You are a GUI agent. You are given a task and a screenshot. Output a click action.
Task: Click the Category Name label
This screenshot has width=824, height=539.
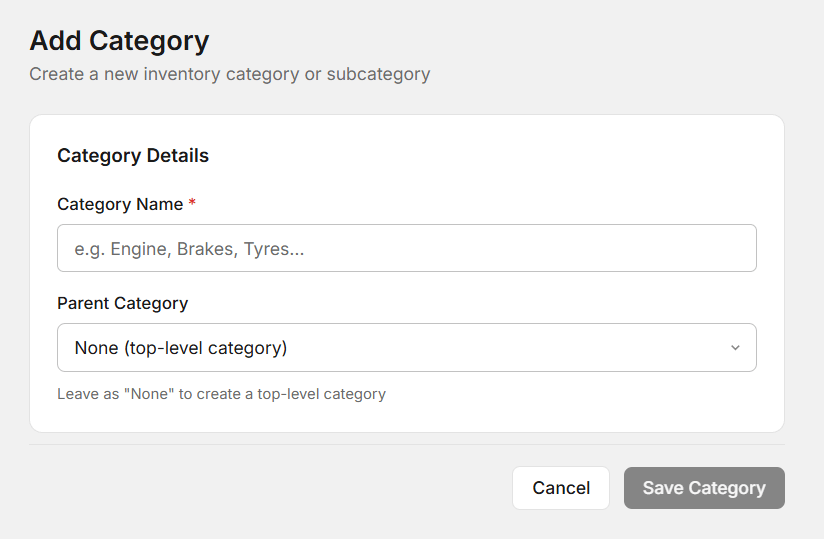[x=120, y=204]
